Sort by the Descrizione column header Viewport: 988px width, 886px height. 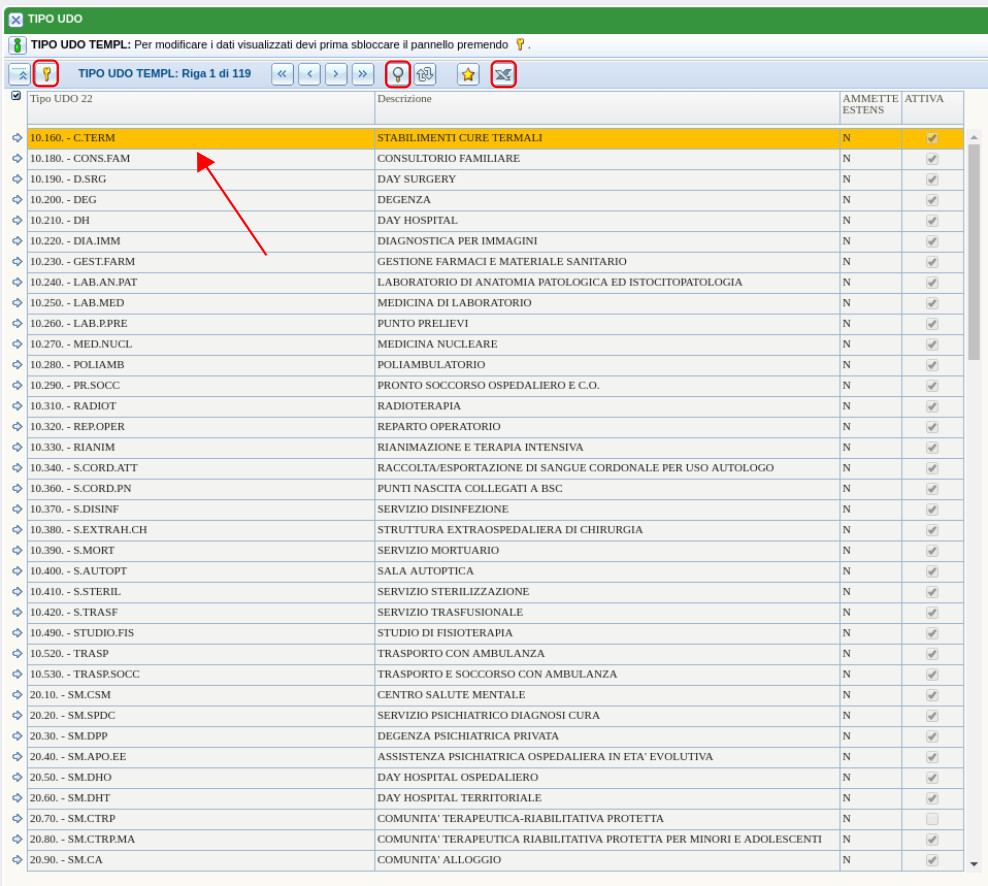pos(405,99)
